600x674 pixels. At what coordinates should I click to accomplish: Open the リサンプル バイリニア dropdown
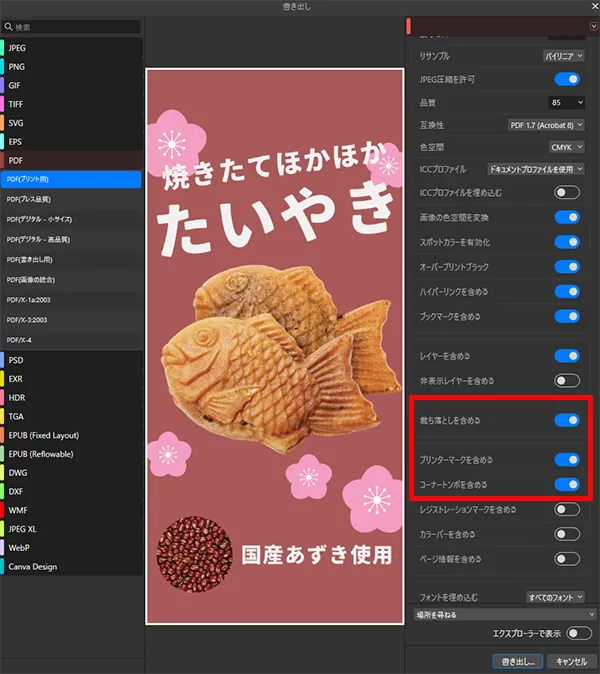pyautogui.click(x=564, y=56)
